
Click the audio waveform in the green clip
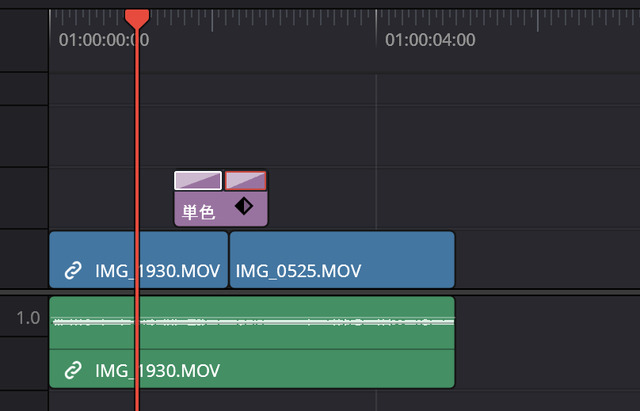[x=253, y=322]
